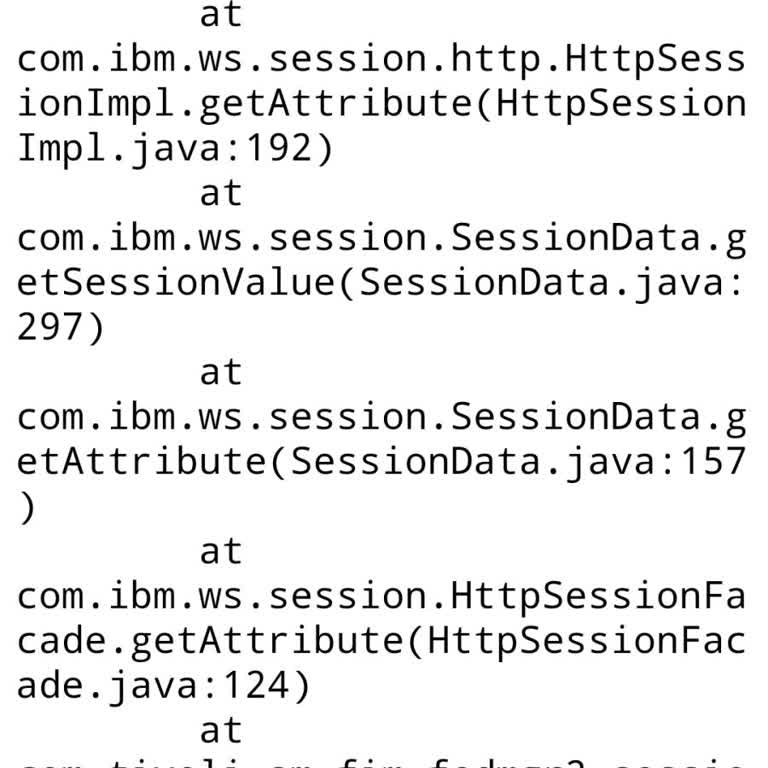Click the 'at' following the Impl.java:192) line

[221, 194]
